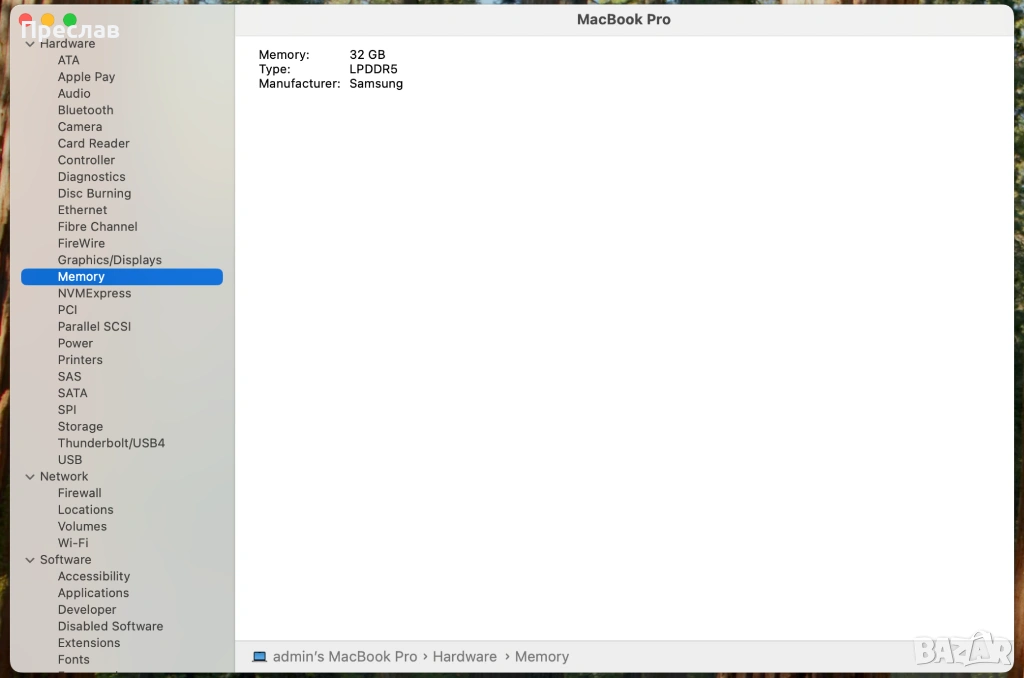This screenshot has height=678, width=1024.
Task: Click the yellow minimize window button
Action: tap(47, 20)
